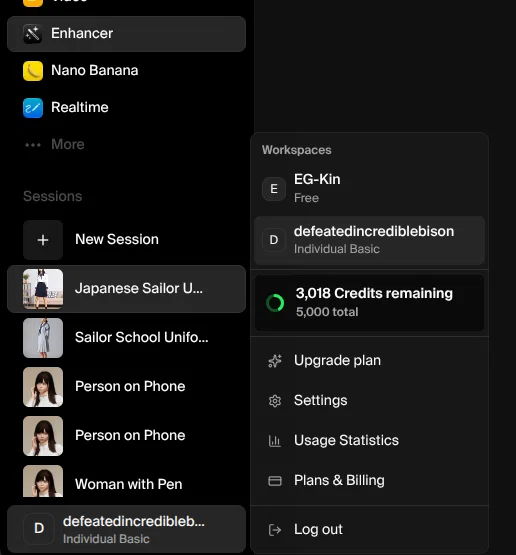Click the D avatar in sidebar footer
The height and width of the screenshot is (555, 516).
pyautogui.click(x=39, y=528)
